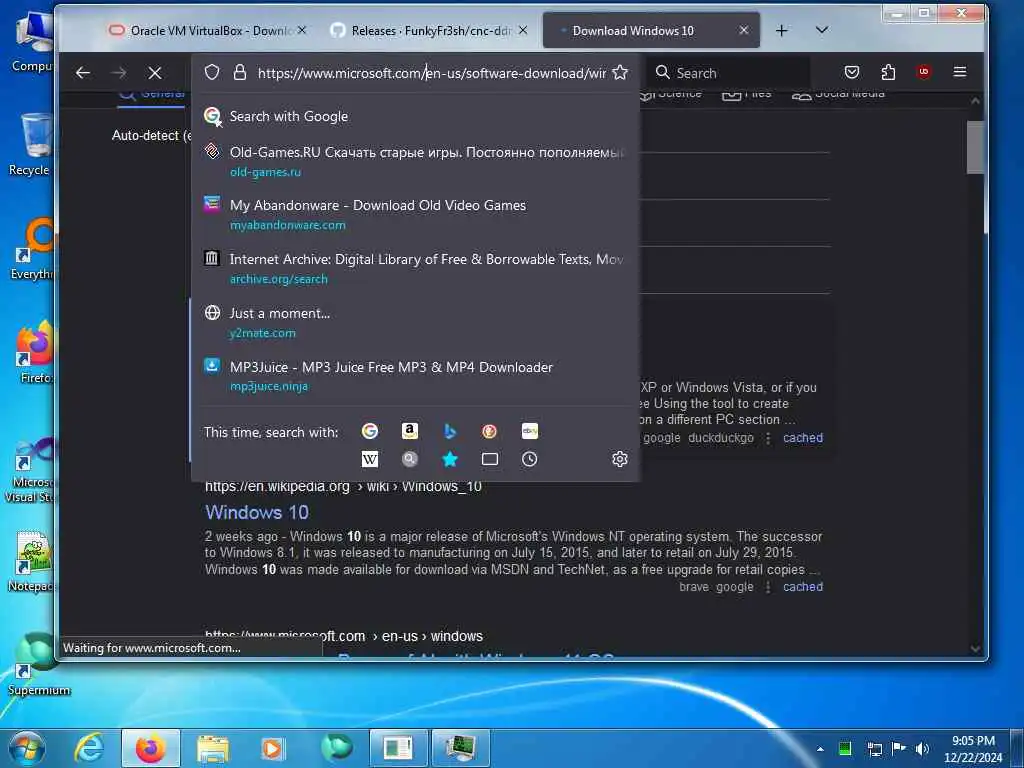Open three-dot options for Wikipedia result
The width and height of the screenshot is (1024, 768).
(x=768, y=586)
